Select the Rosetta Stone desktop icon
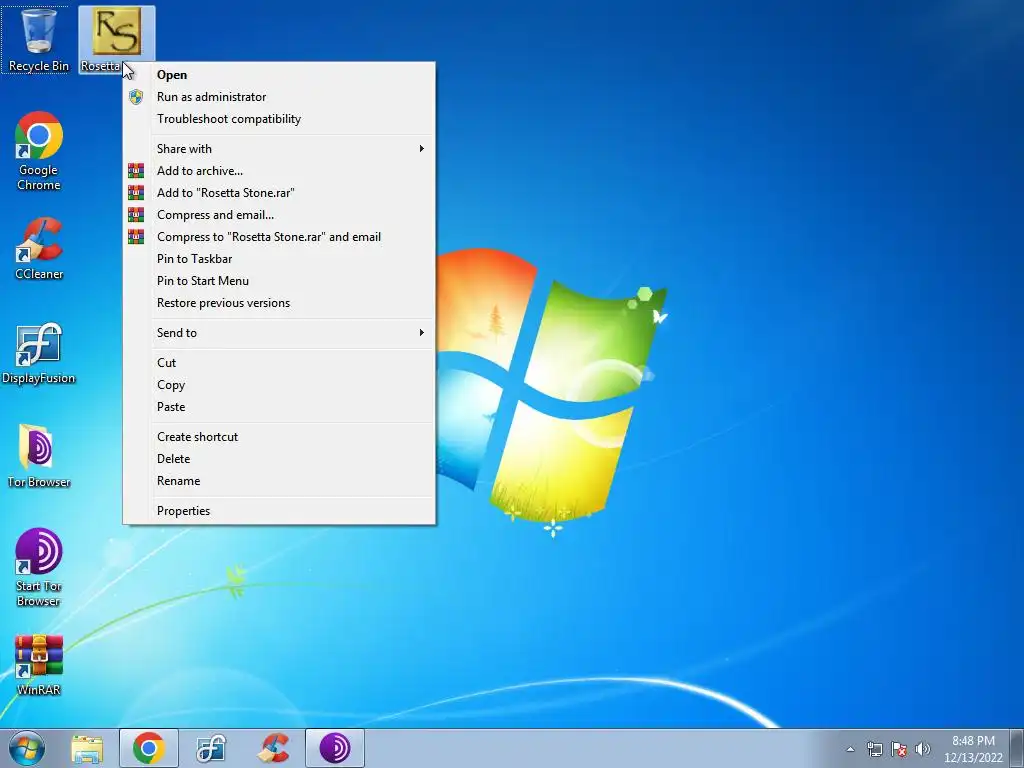Viewport: 1024px width, 768px height. pyautogui.click(x=116, y=39)
